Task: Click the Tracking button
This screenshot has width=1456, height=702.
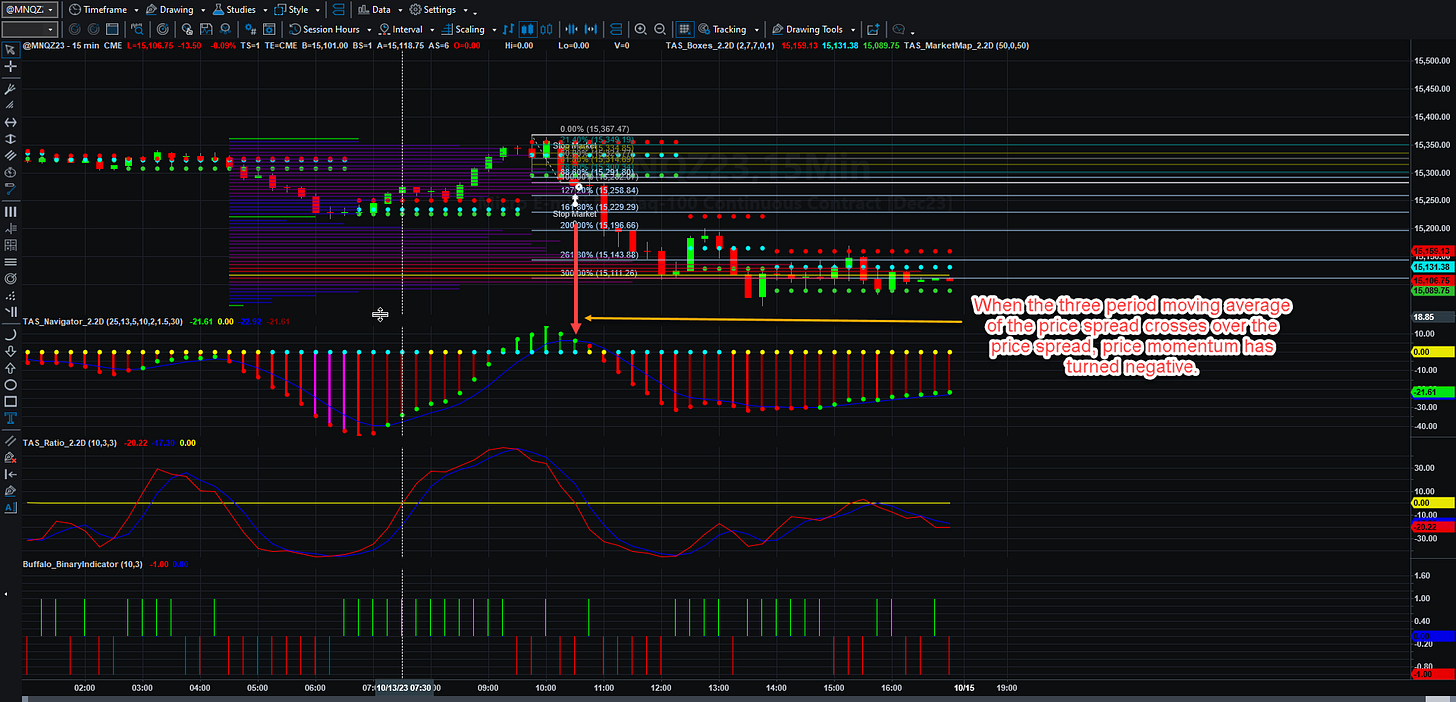Action: pyautogui.click(x=728, y=29)
